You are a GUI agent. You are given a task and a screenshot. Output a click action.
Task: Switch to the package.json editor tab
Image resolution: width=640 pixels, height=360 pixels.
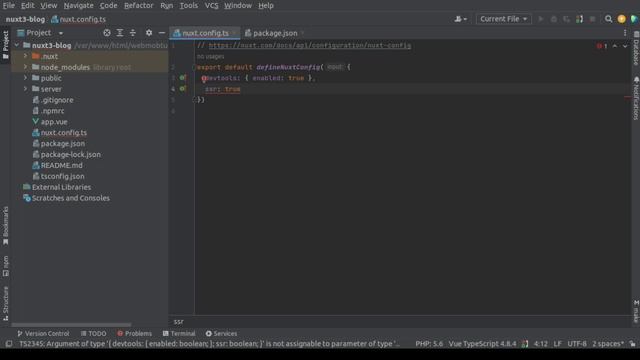click(x=275, y=33)
